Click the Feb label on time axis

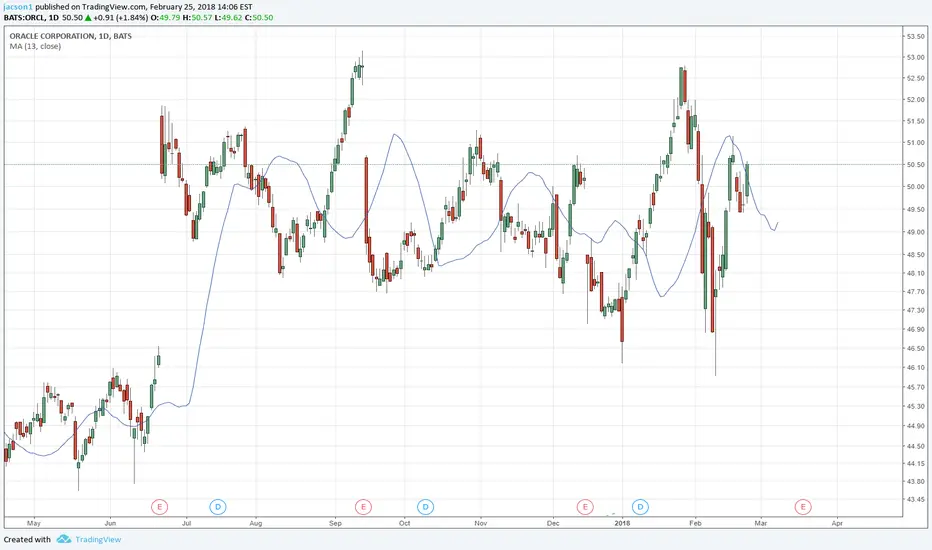coord(695,523)
